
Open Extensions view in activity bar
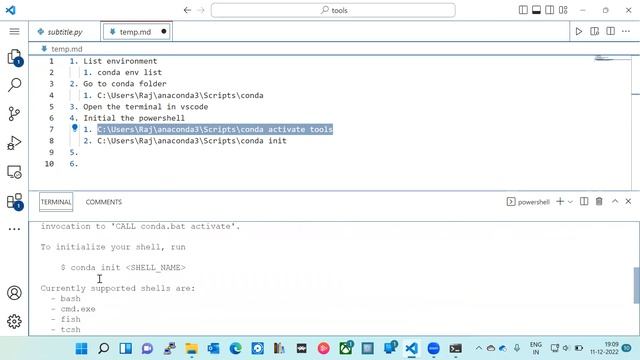tap(15, 201)
